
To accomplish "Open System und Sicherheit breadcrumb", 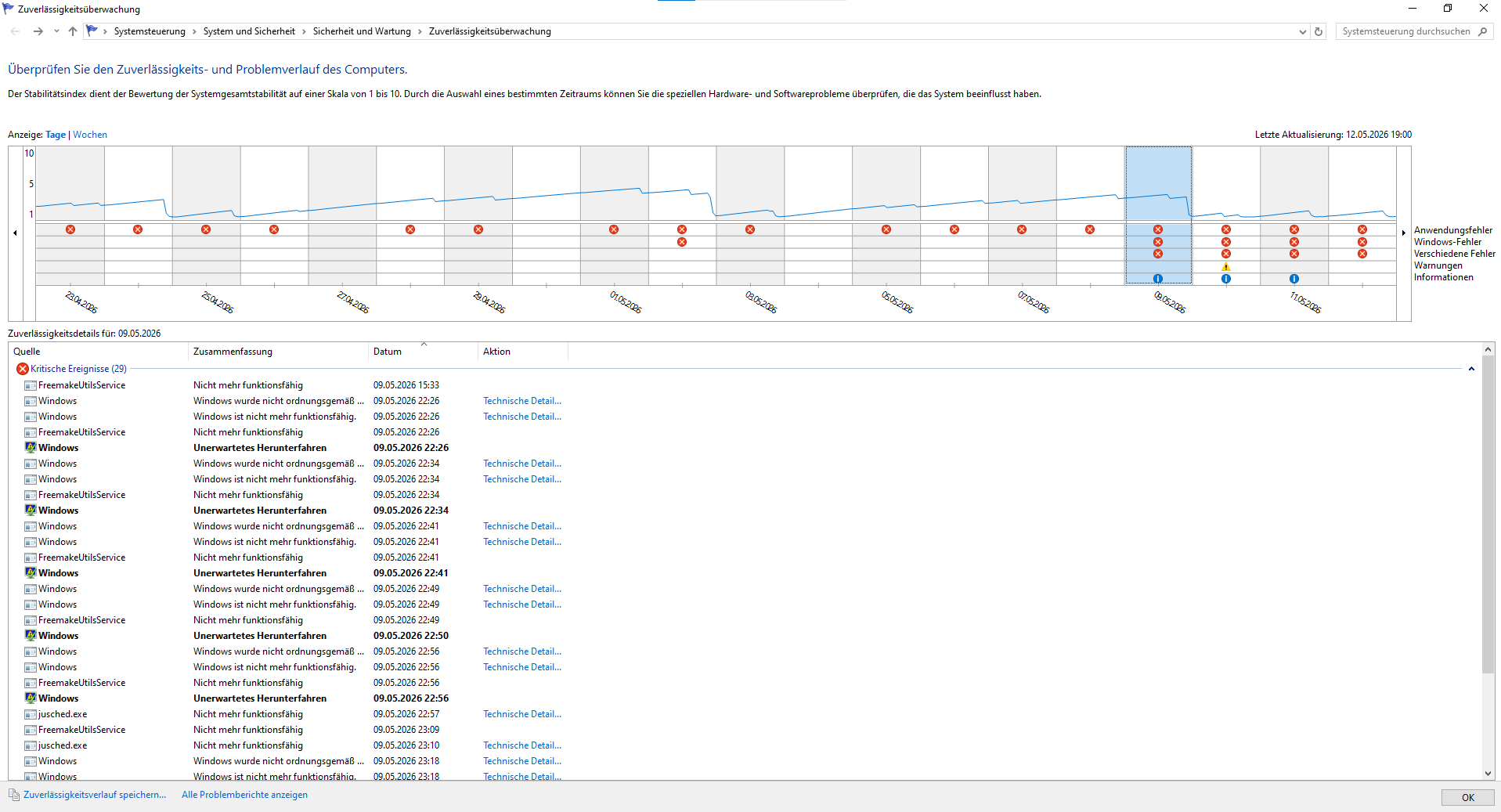I will pos(249,31).
